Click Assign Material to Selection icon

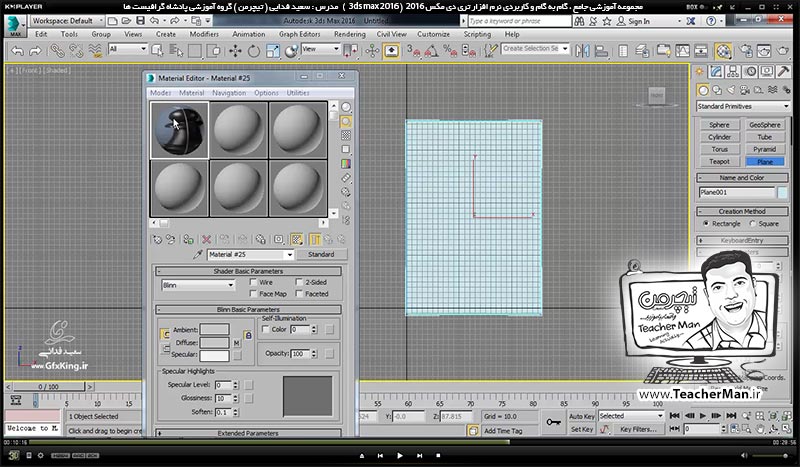pyautogui.click(x=188, y=239)
